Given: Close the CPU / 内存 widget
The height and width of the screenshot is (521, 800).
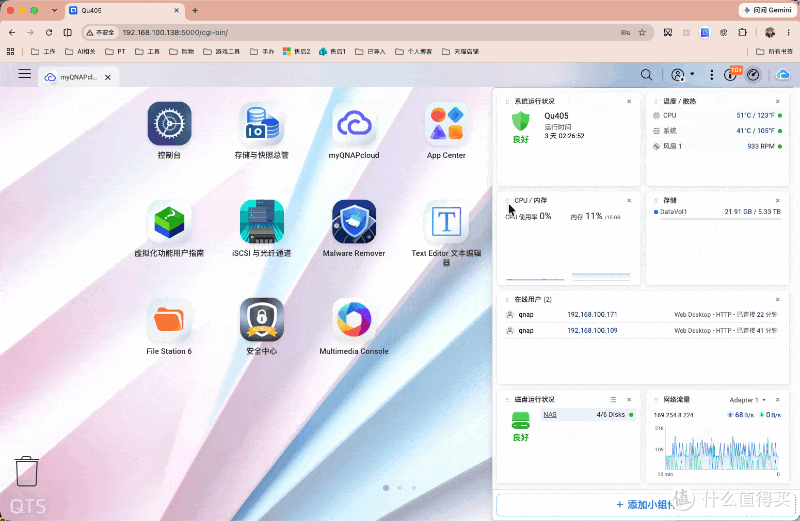Looking at the screenshot, I should (629, 201).
